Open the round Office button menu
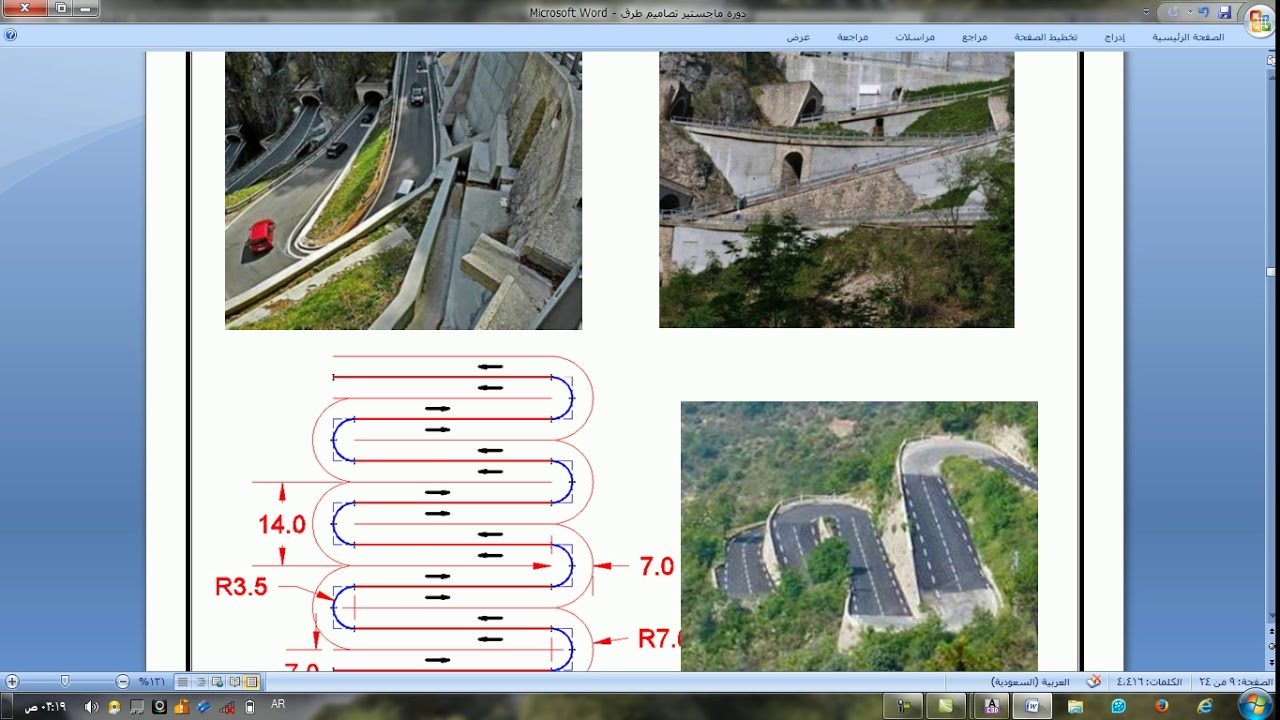 1259,20
